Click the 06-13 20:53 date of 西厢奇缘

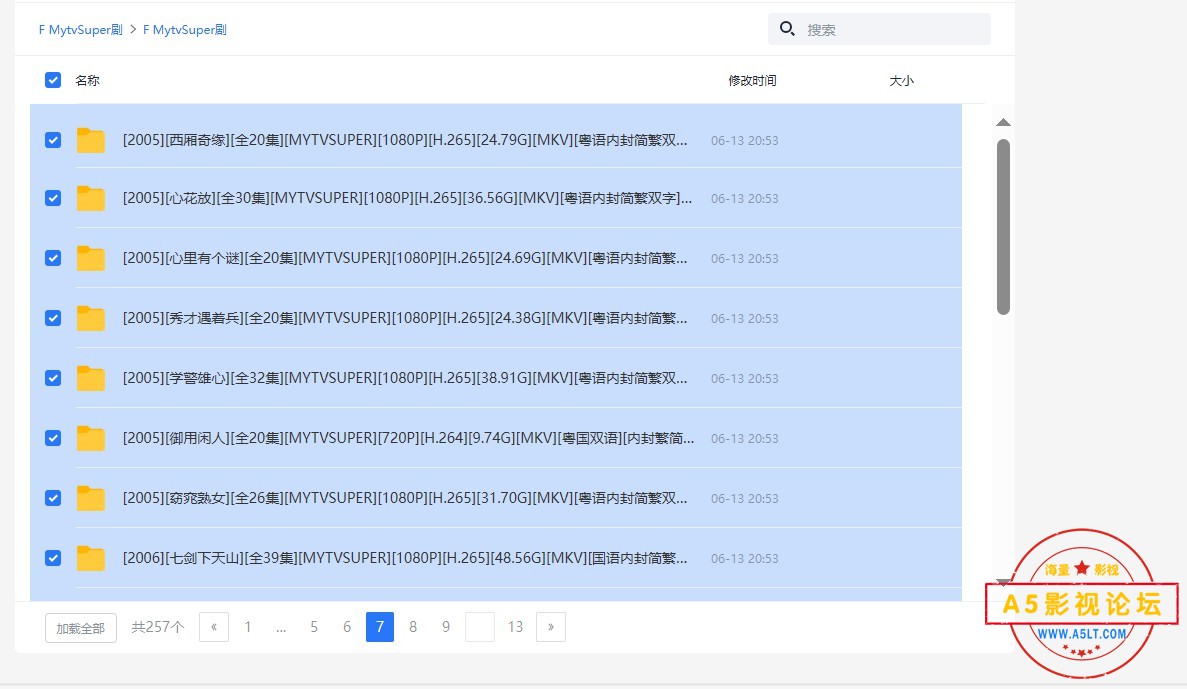[744, 140]
